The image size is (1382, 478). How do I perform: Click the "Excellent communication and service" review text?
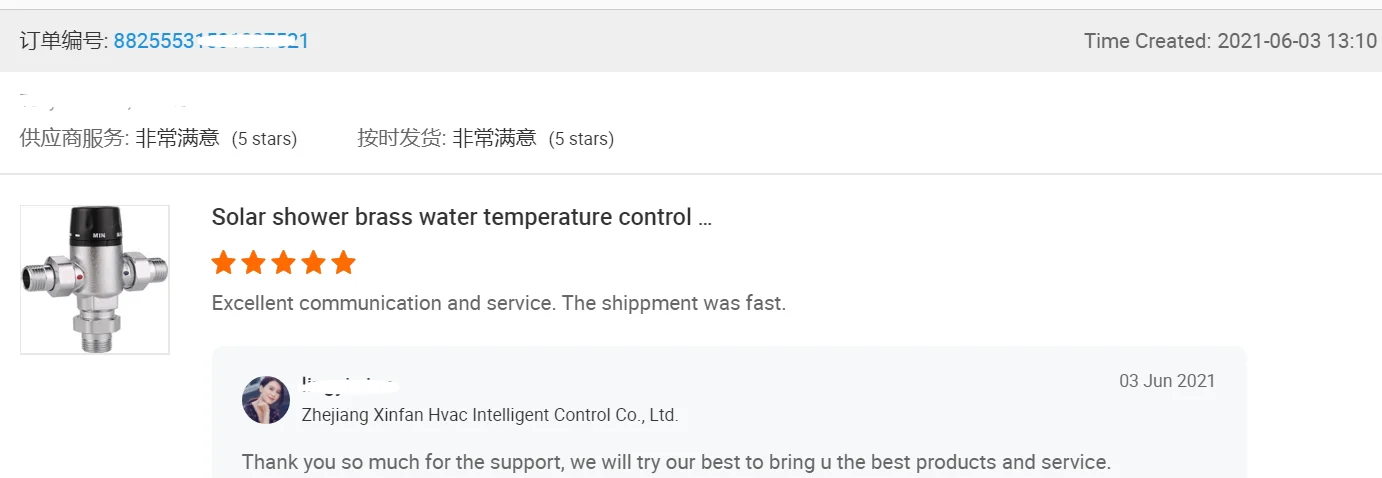pos(499,303)
